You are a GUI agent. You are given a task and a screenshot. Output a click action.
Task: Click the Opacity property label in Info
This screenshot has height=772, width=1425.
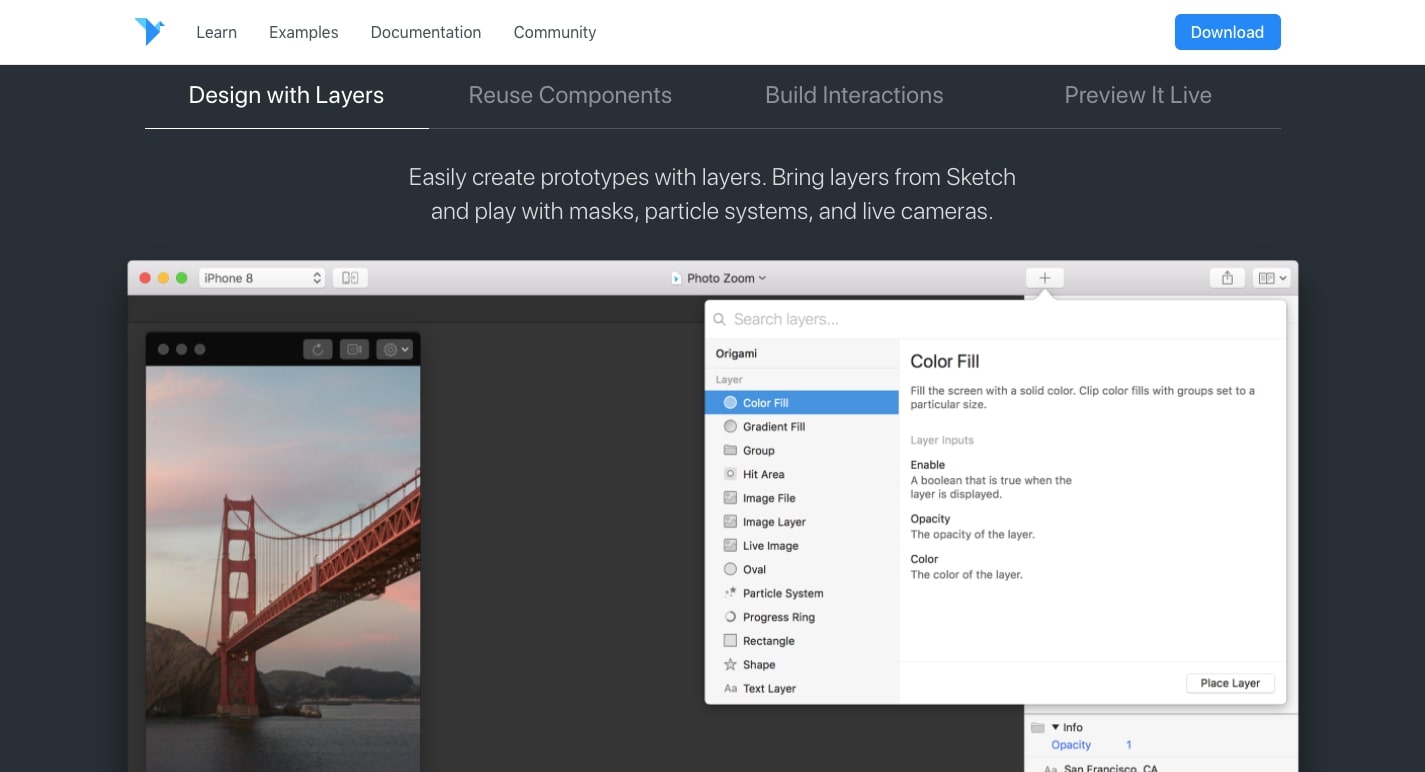click(x=1071, y=745)
